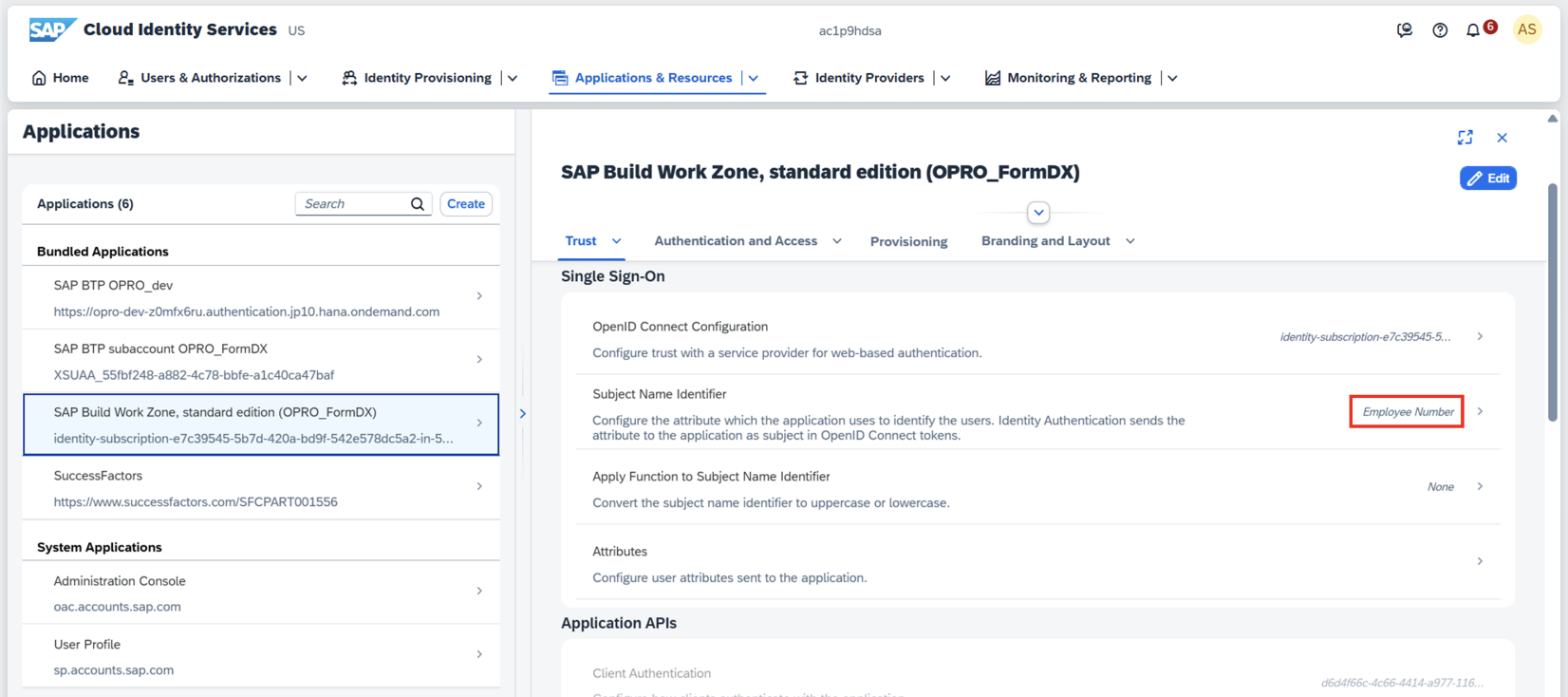Open the feedback icon in header
The image size is (1568, 697).
pyautogui.click(x=1405, y=30)
